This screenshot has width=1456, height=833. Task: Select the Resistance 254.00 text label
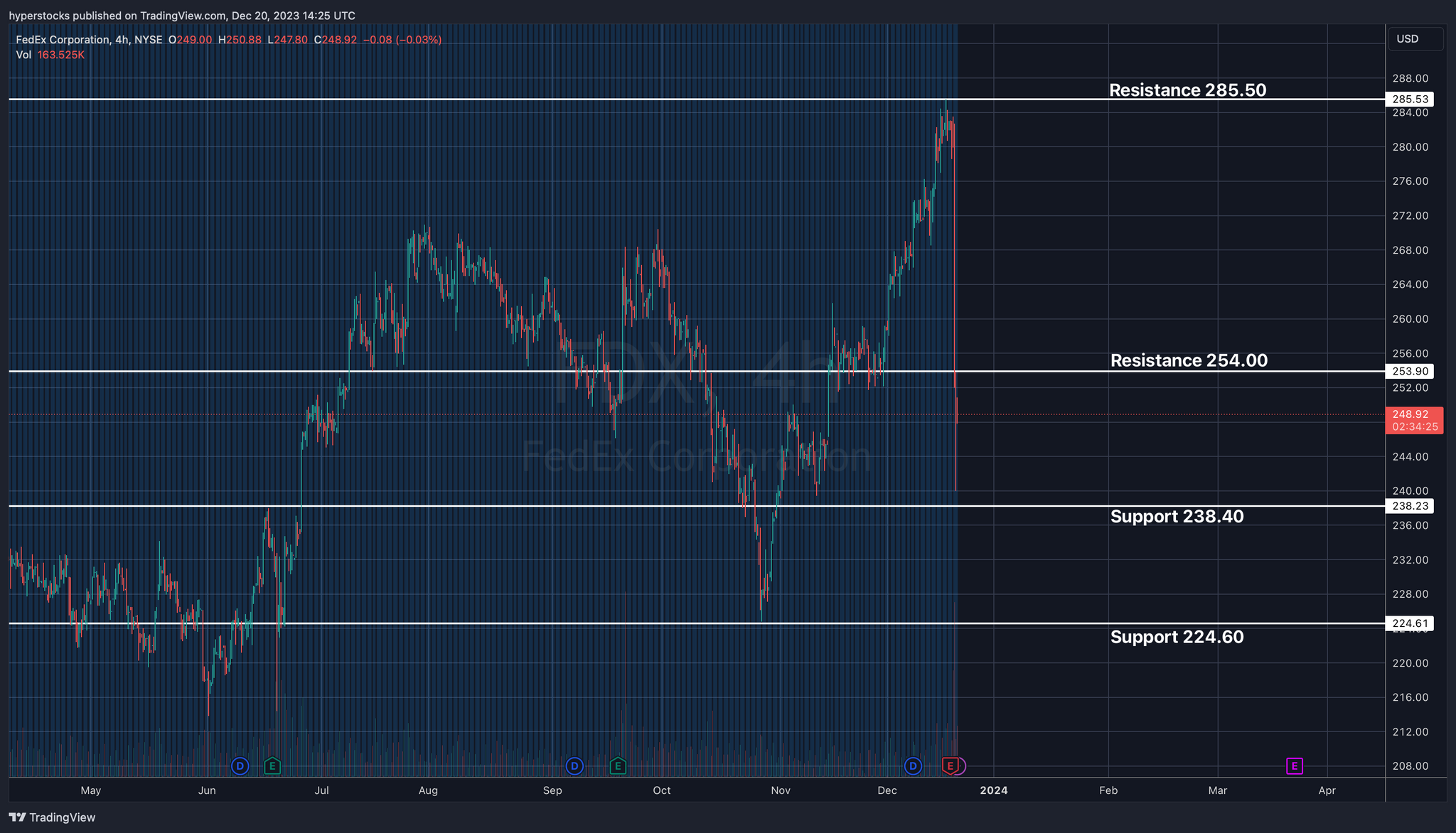tap(1189, 360)
